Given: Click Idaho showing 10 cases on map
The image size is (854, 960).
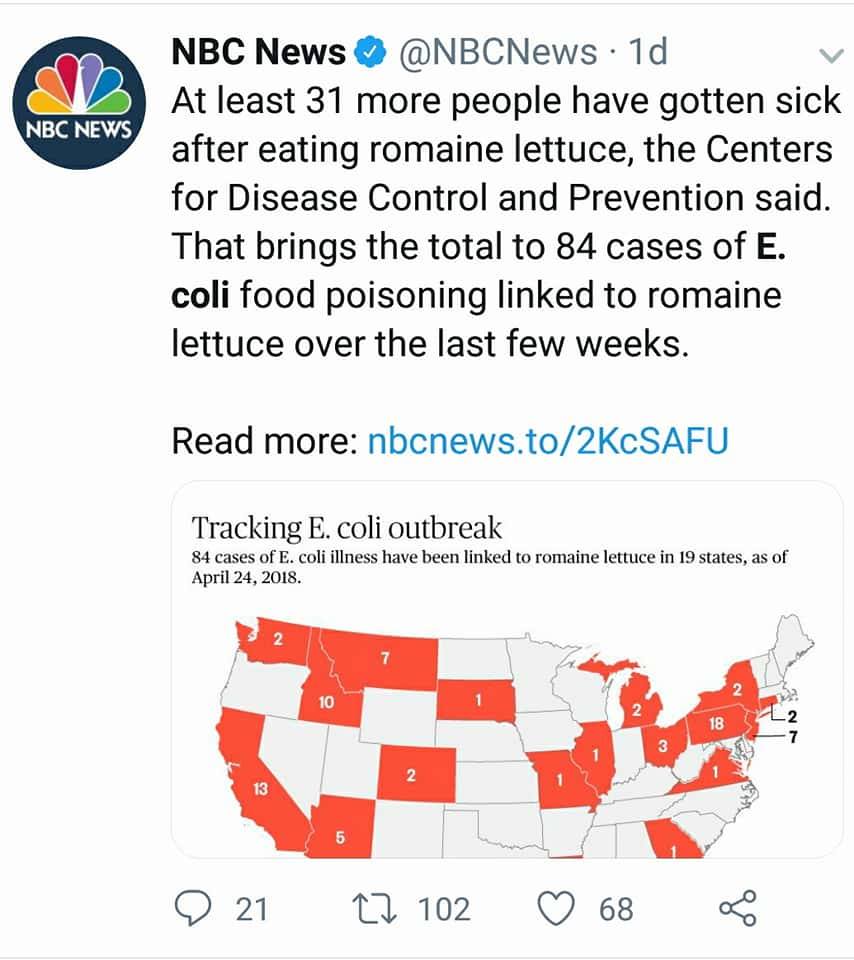Looking at the screenshot, I should 325,702.
